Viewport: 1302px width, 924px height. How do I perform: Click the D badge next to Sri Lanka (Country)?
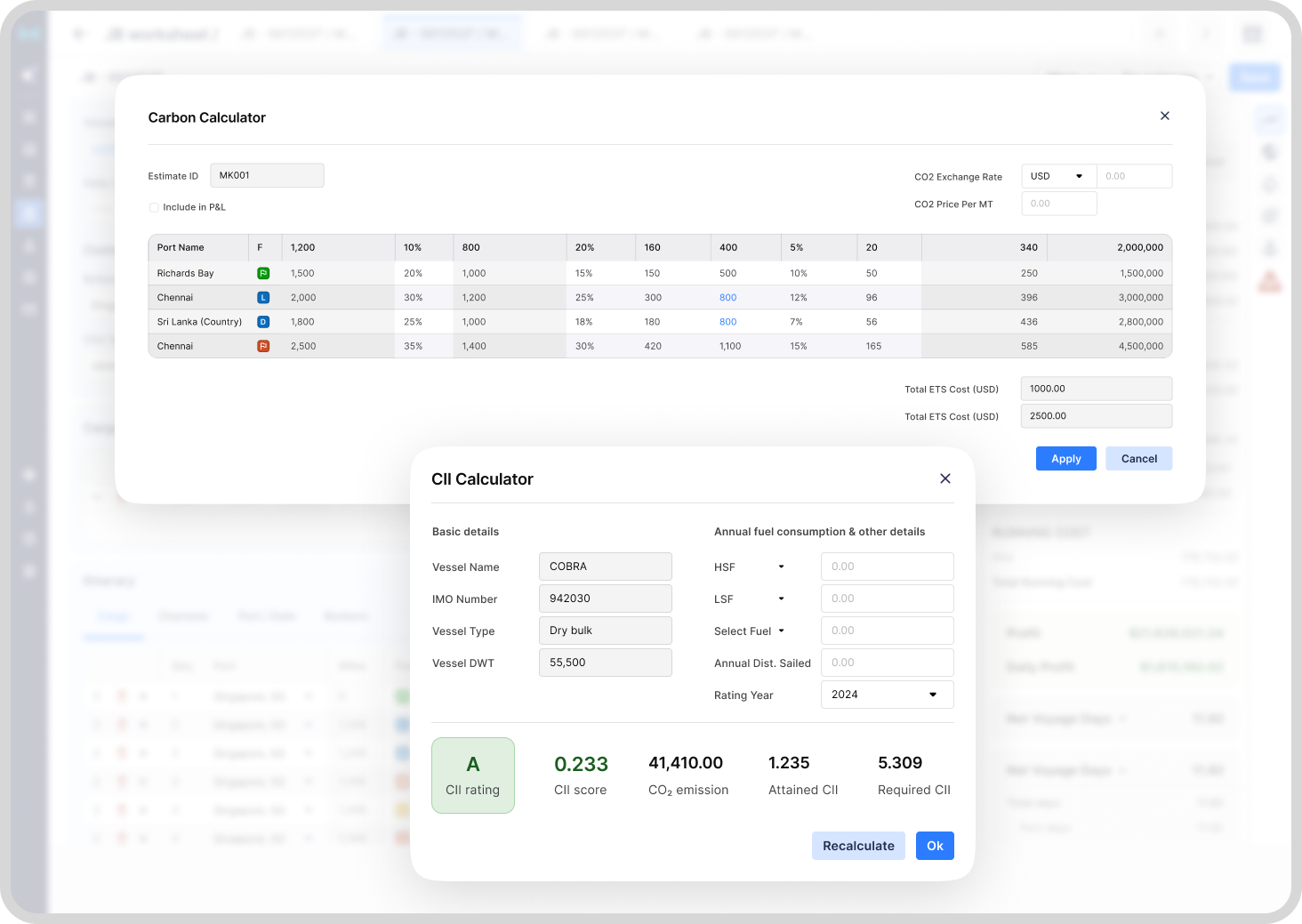point(263,321)
